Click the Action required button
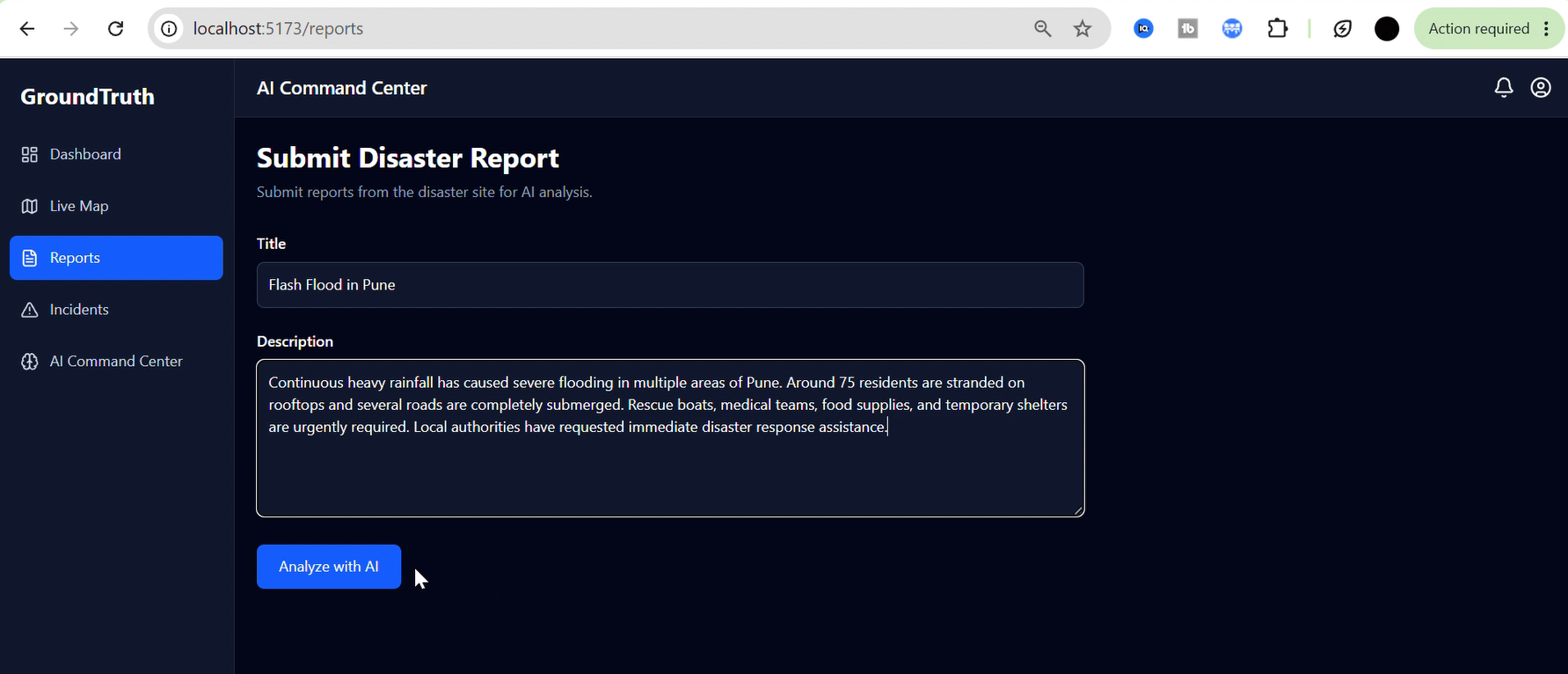Screen dimensions: 1568x674 (1489, 29)
